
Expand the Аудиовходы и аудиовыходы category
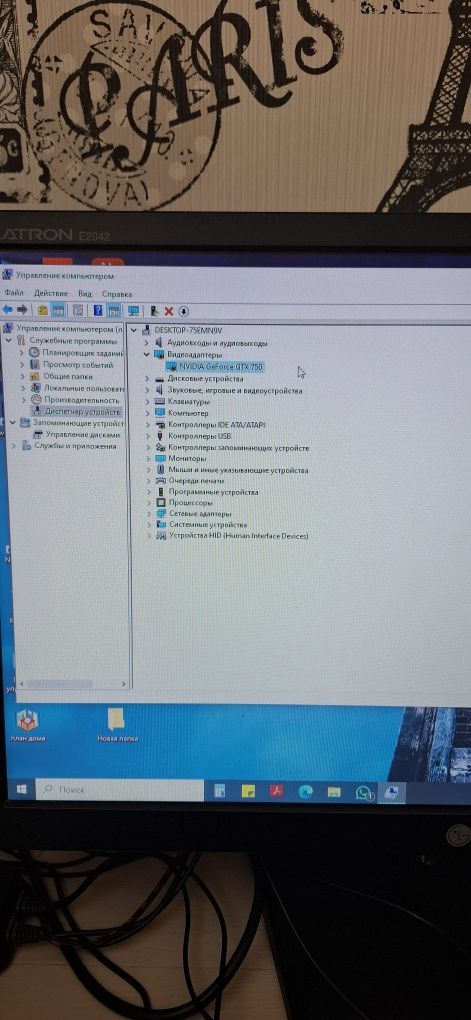click(x=147, y=343)
